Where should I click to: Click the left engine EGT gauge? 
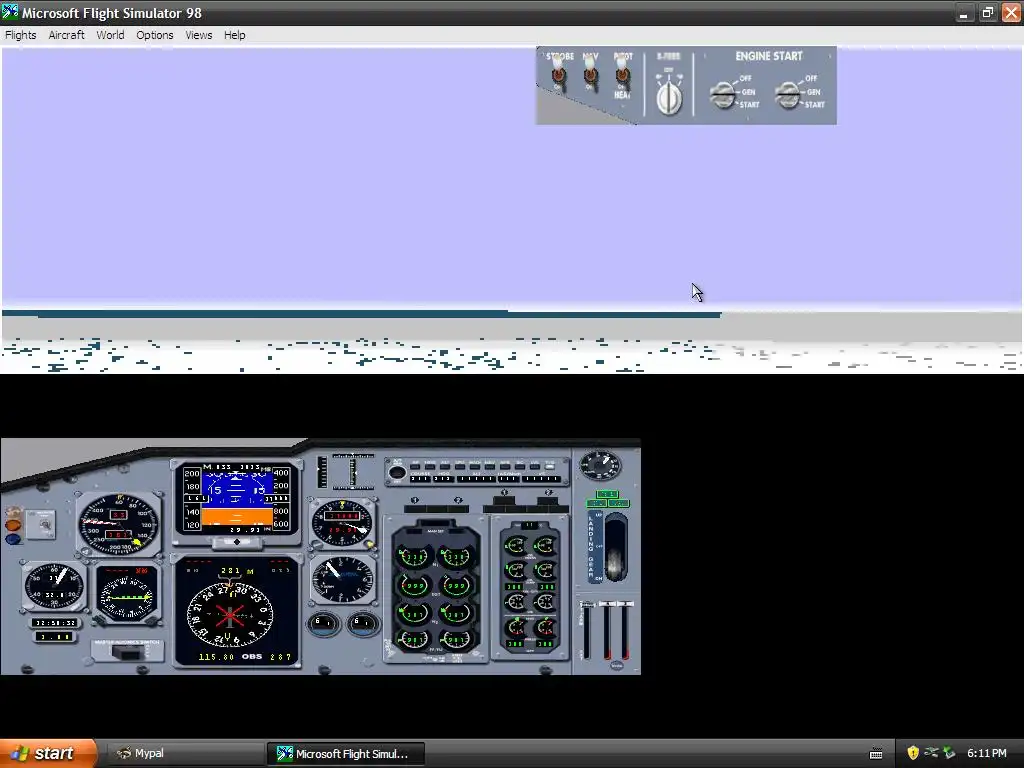pos(413,586)
